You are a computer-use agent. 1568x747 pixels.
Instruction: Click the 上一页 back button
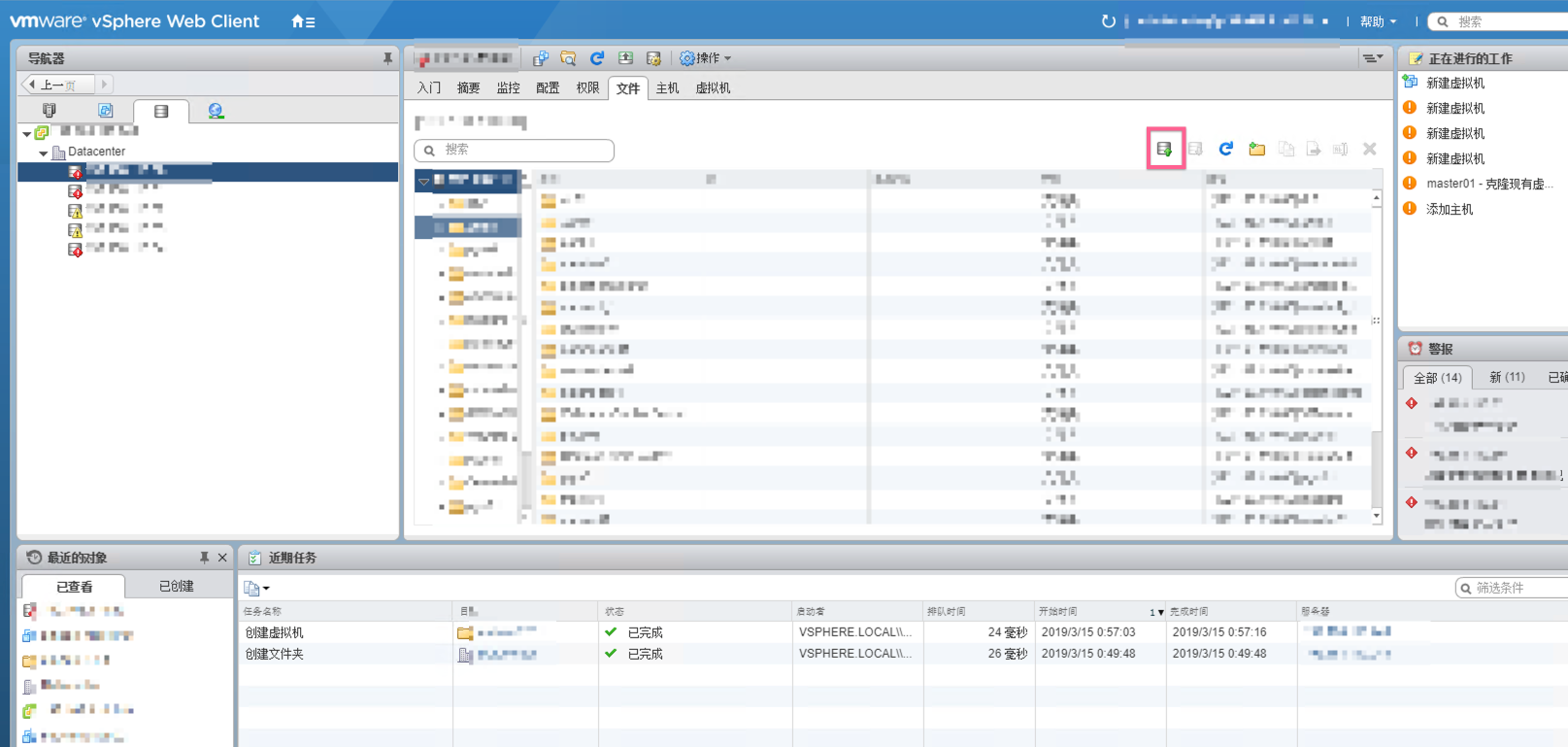[x=57, y=85]
